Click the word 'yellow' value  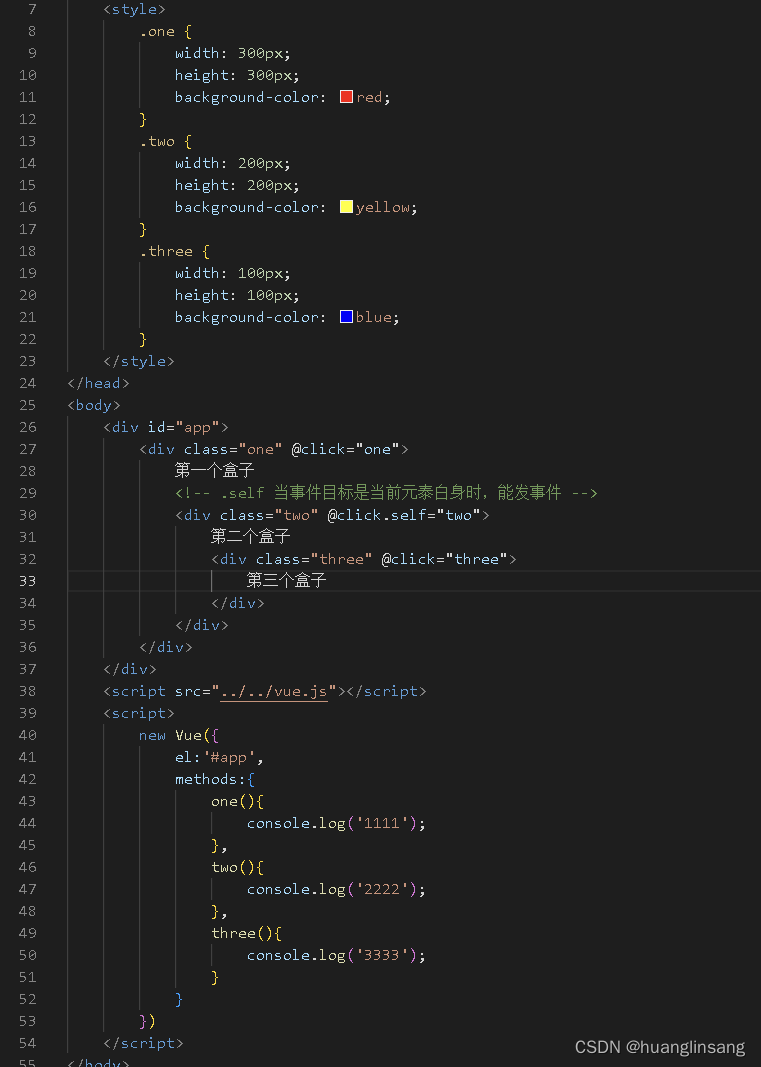click(x=383, y=207)
